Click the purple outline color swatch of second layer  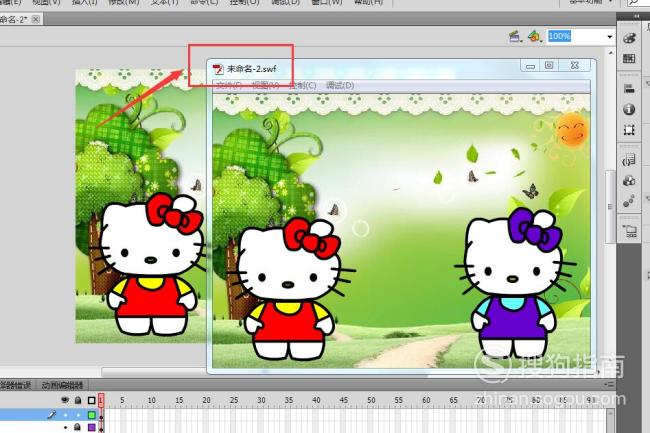[92, 427]
